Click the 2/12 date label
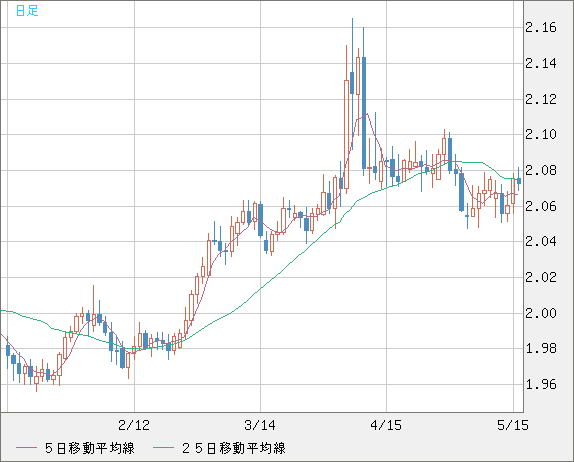Screen dimensions: 574x462 pos(134,425)
